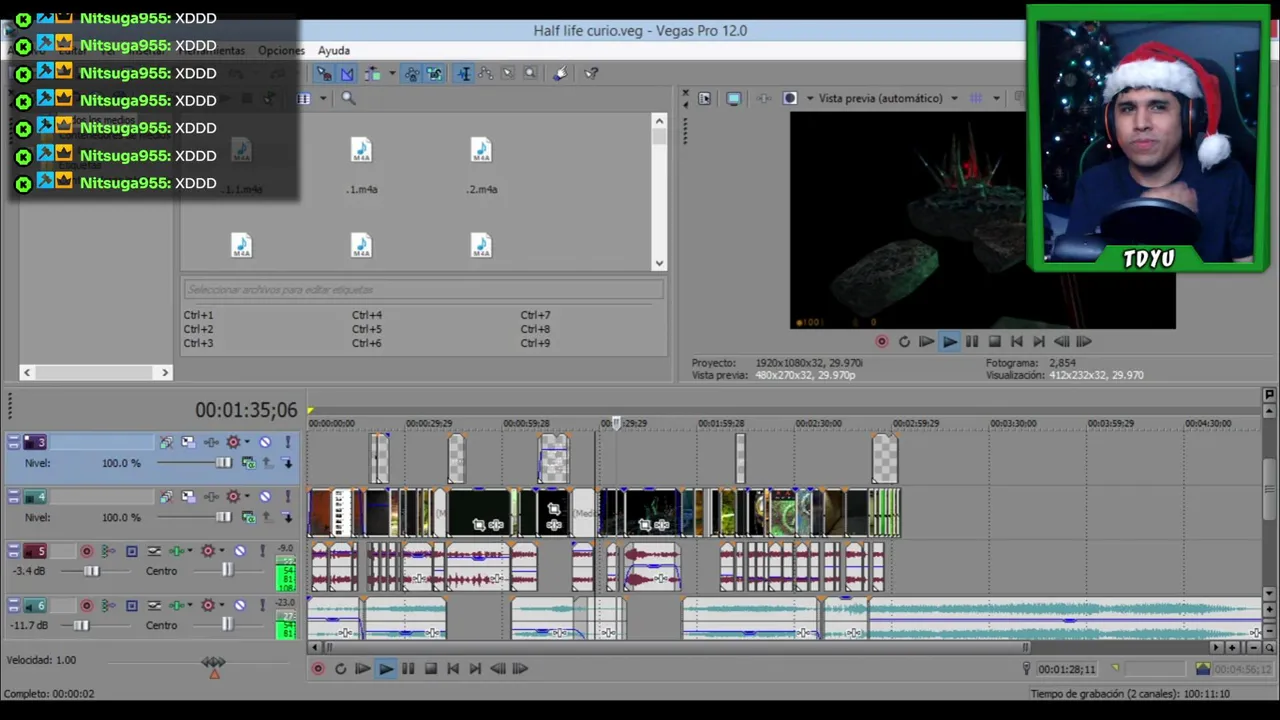Click the 00:01:35;06 timecode display
This screenshot has width=1280, height=720.
246,410
